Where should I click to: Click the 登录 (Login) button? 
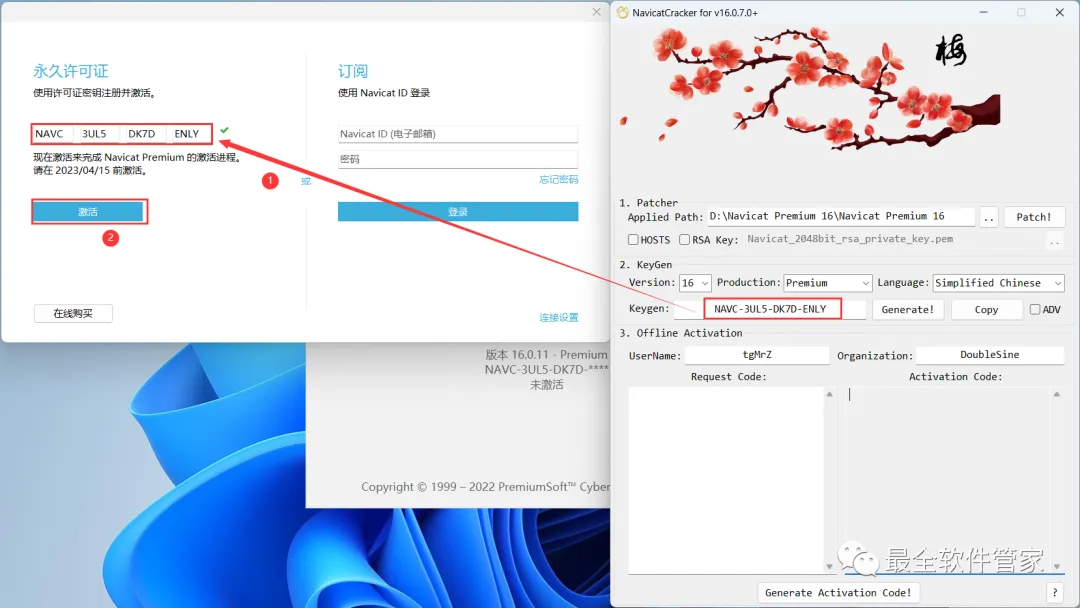(457, 211)
